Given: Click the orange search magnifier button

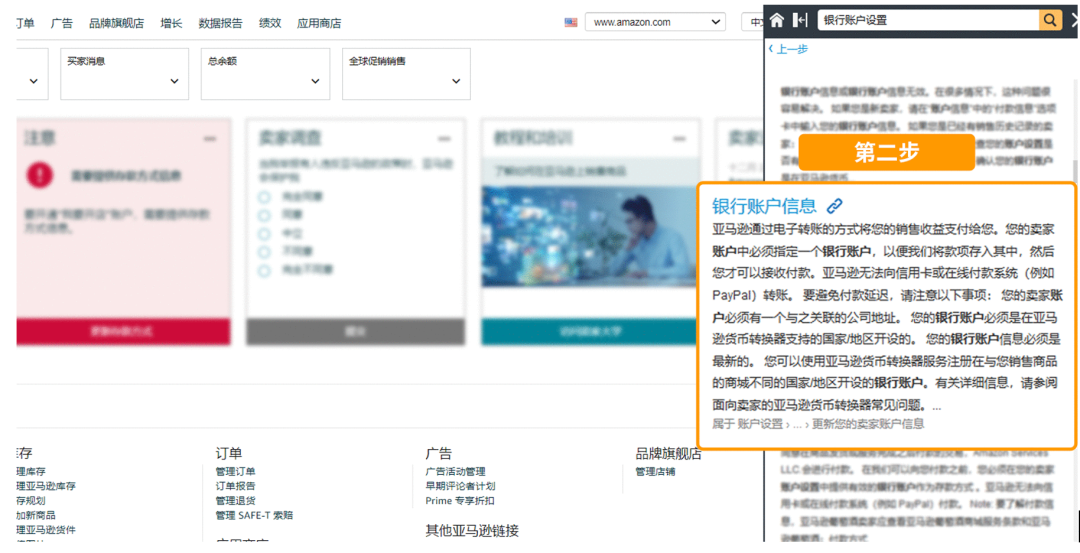Looking at the screenshot, I should click(1049, 20).
